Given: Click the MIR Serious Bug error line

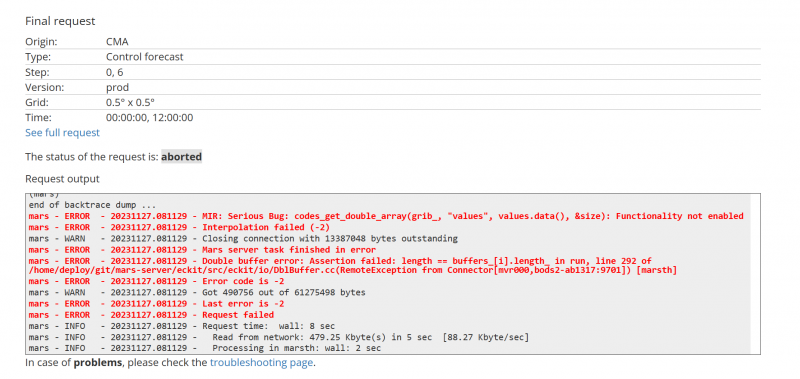Looking at the screenshot, I should point(386,216).
